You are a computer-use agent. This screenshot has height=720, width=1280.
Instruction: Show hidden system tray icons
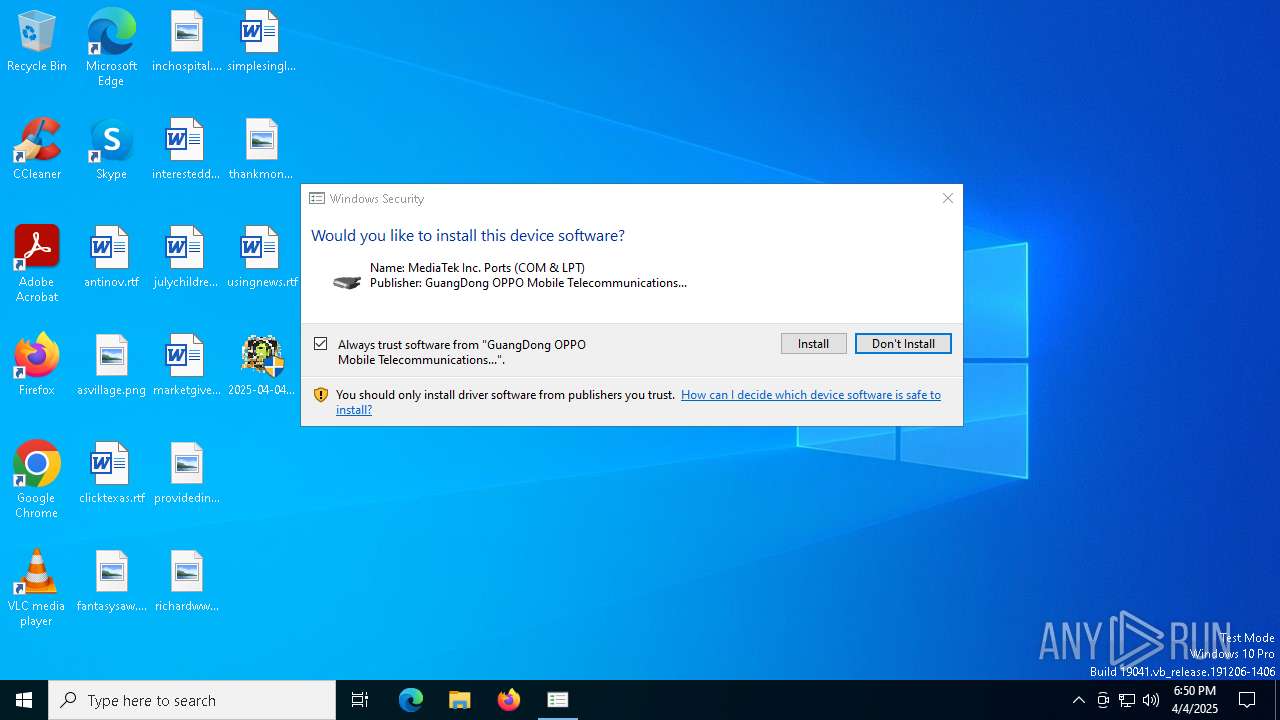click(x=1078, y=700)
